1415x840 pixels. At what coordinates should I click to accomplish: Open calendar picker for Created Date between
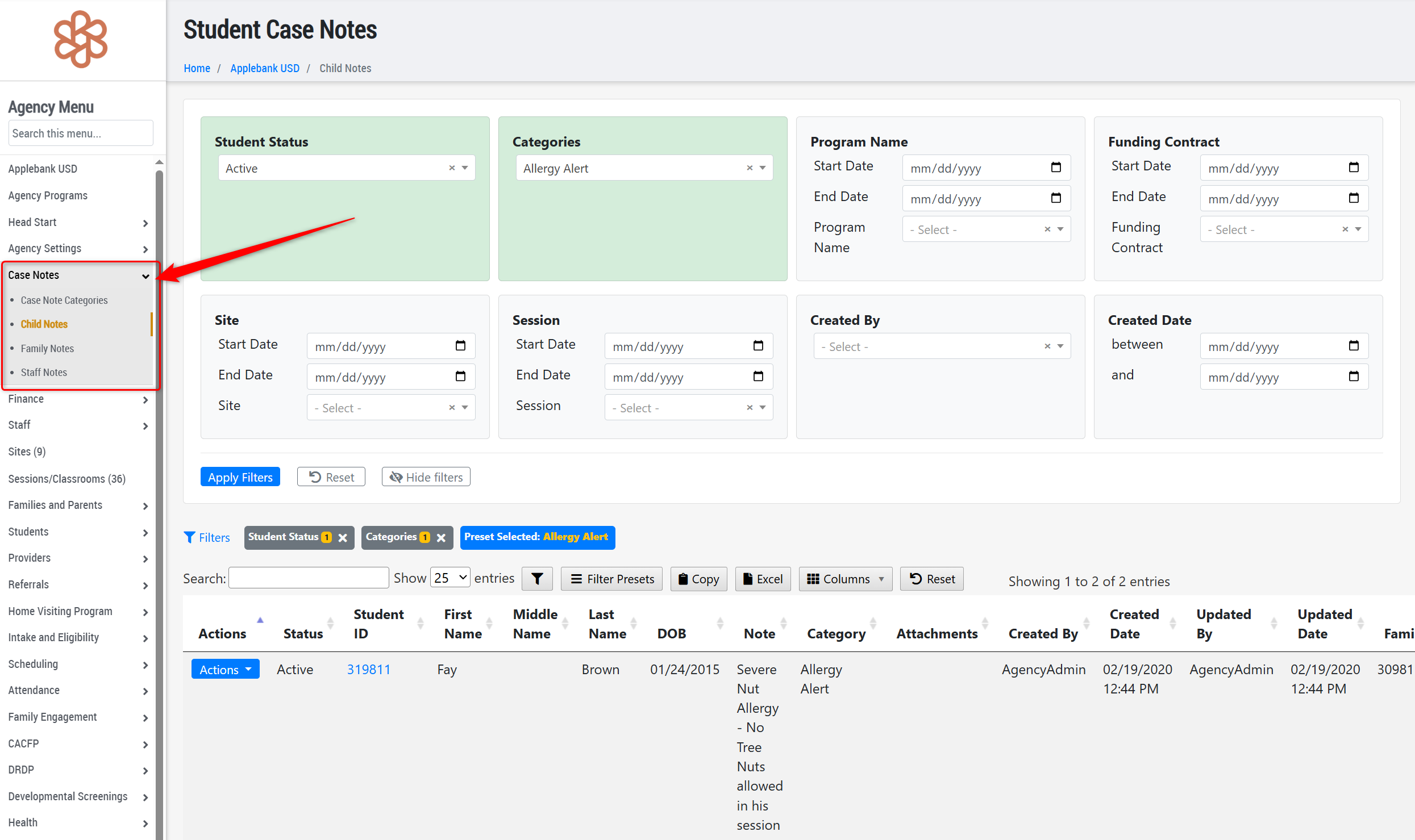tap(1354, 346)
